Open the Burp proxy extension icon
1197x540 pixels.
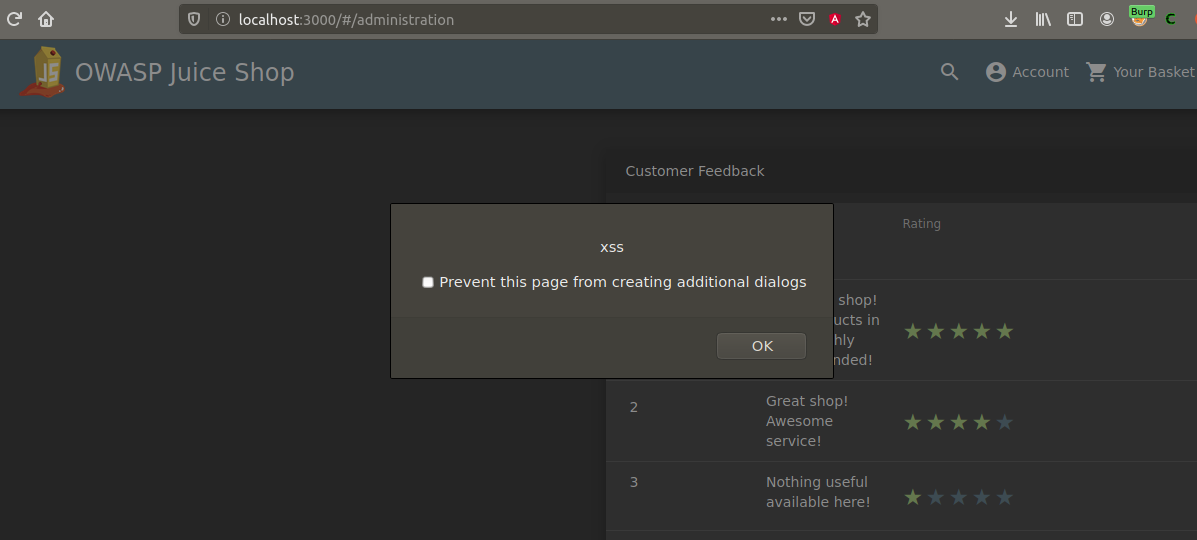click(1140, 17)
